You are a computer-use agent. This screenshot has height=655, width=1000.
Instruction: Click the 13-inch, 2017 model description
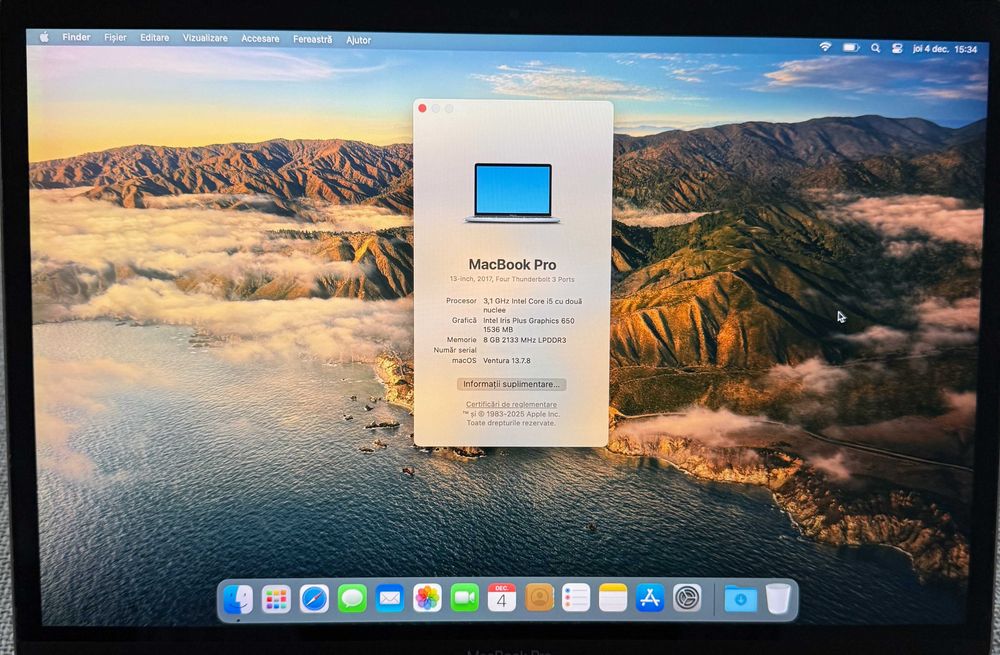point(512,279)
